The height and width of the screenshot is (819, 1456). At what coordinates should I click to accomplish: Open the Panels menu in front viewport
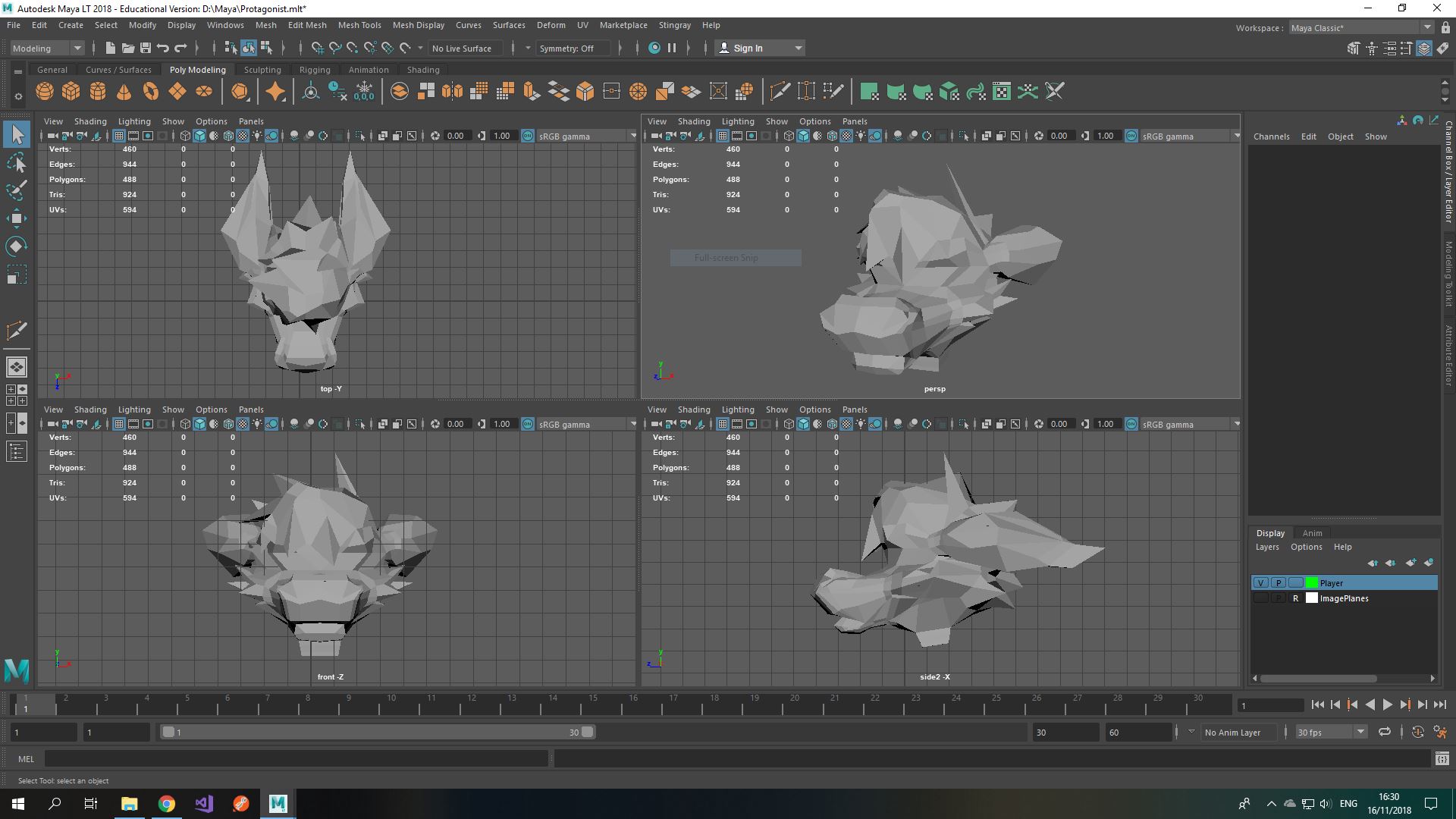coord(251,409)
